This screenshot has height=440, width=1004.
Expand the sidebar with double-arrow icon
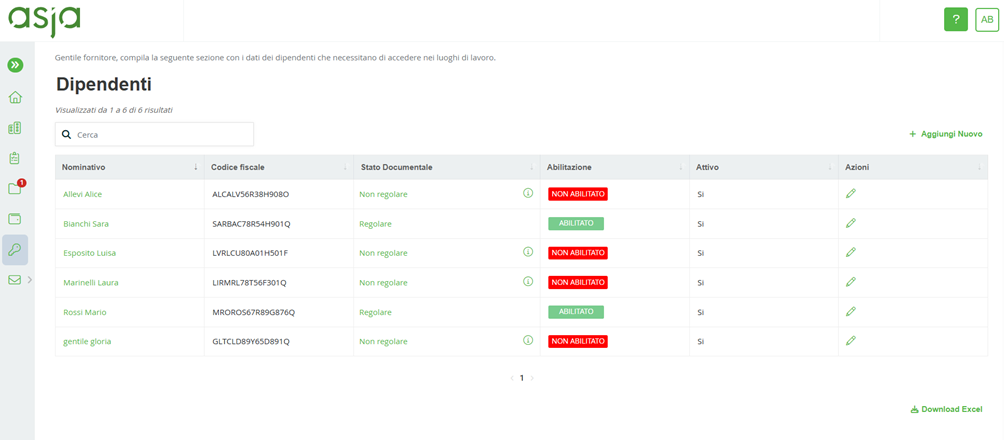tap(15, 65)
